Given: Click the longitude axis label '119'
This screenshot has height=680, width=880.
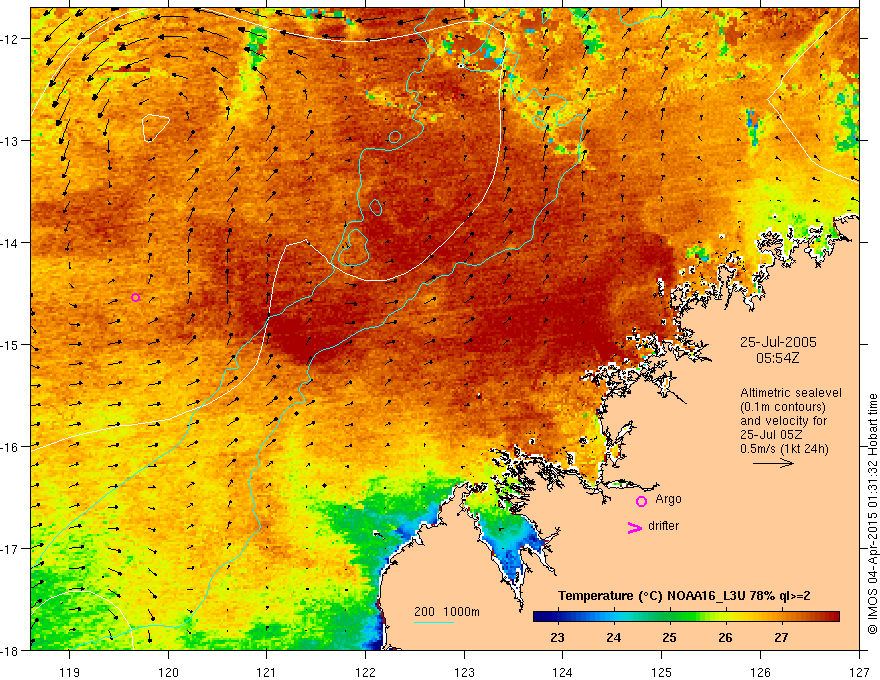Looking at the screenshot, I should pos(70,672).
